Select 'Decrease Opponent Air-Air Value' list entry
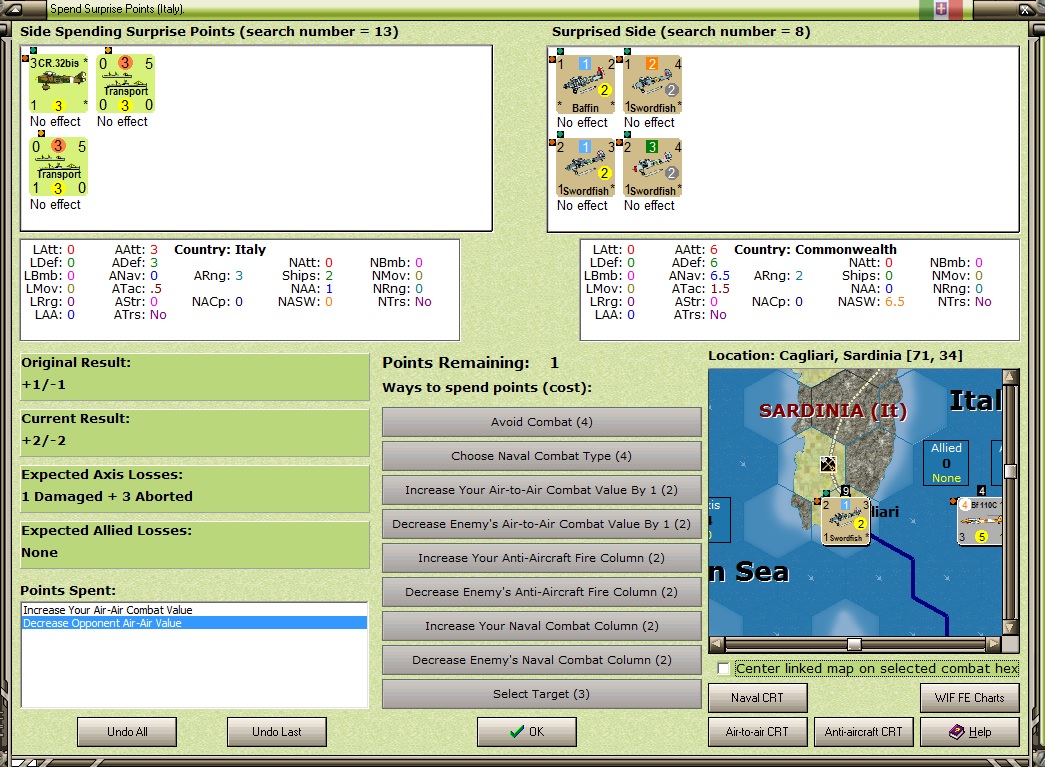This screenshot has height=767, width=1045. (194, 623)
